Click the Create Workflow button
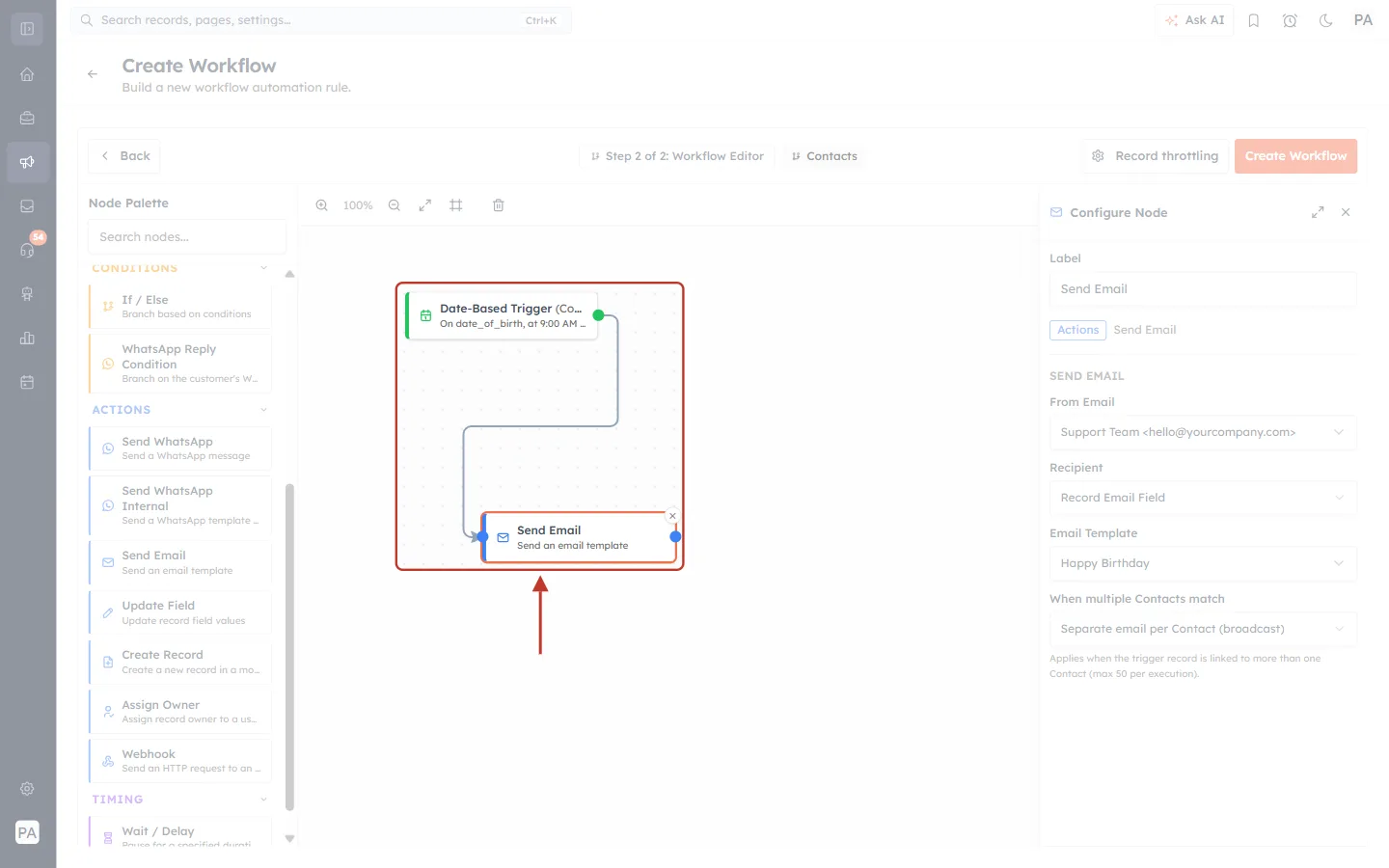Image resolution: width=1389 pixels, height=868 pixels. [x=1295, y=156]
